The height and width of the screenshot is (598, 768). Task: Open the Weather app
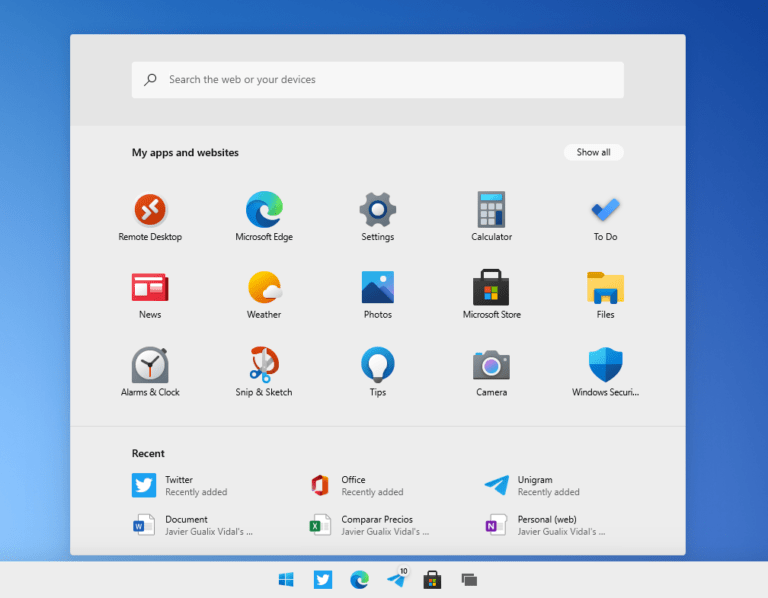coord(264,295)
